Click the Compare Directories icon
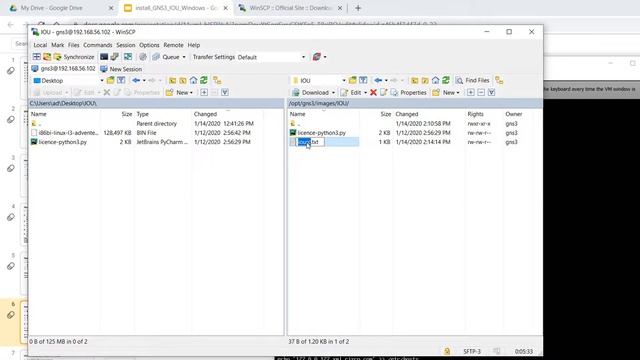 point(47,57)
